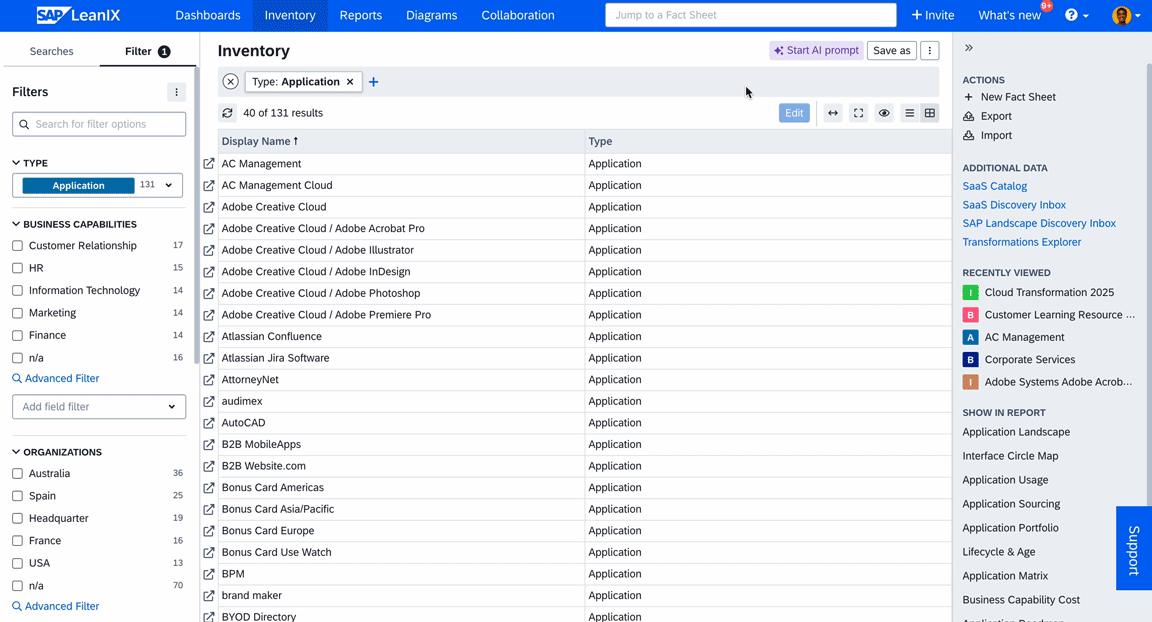Click the full screen mode icon

pyautogui.click(x=858, y=113)
